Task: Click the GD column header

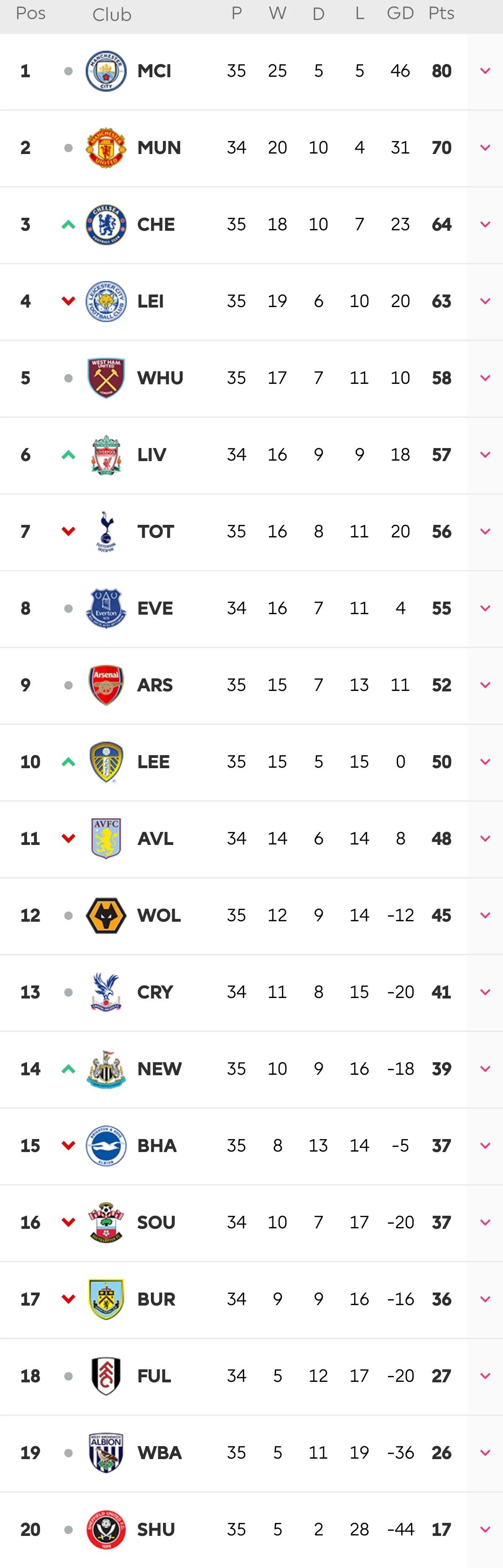Action: coord(400,13)
